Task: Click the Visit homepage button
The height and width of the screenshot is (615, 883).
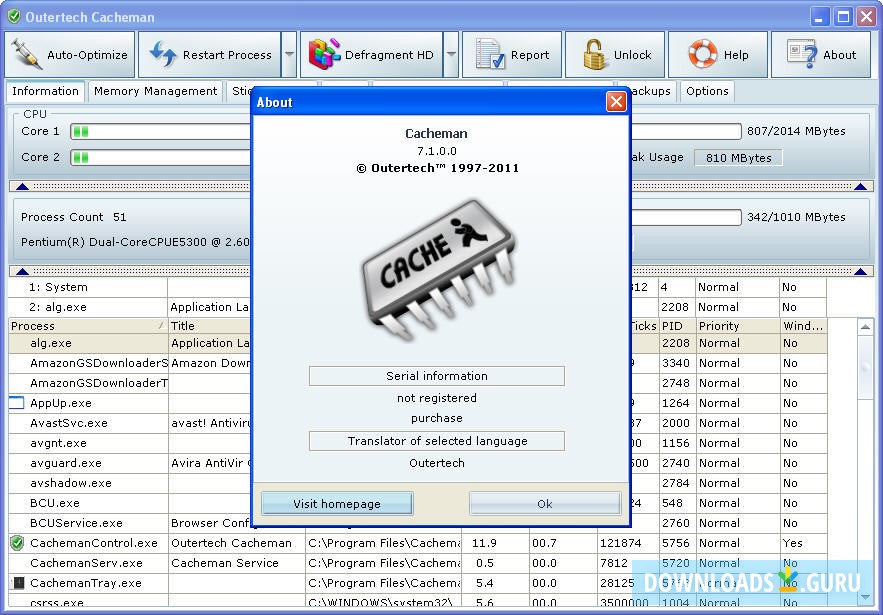Action: [337, 503]
